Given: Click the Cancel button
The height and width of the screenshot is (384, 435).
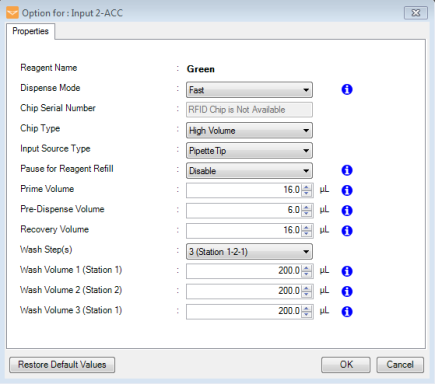Looking at the screenshot, I should pyautogui.click(x=400, y=365).
